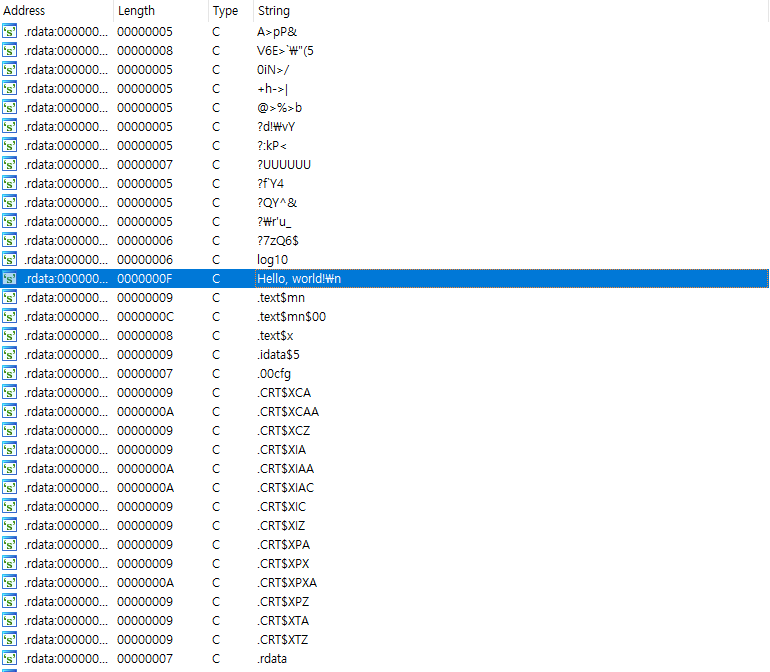Screen dimensions: 770x672
Task: Select the '0iN>/' string
Action: (273, 70)
